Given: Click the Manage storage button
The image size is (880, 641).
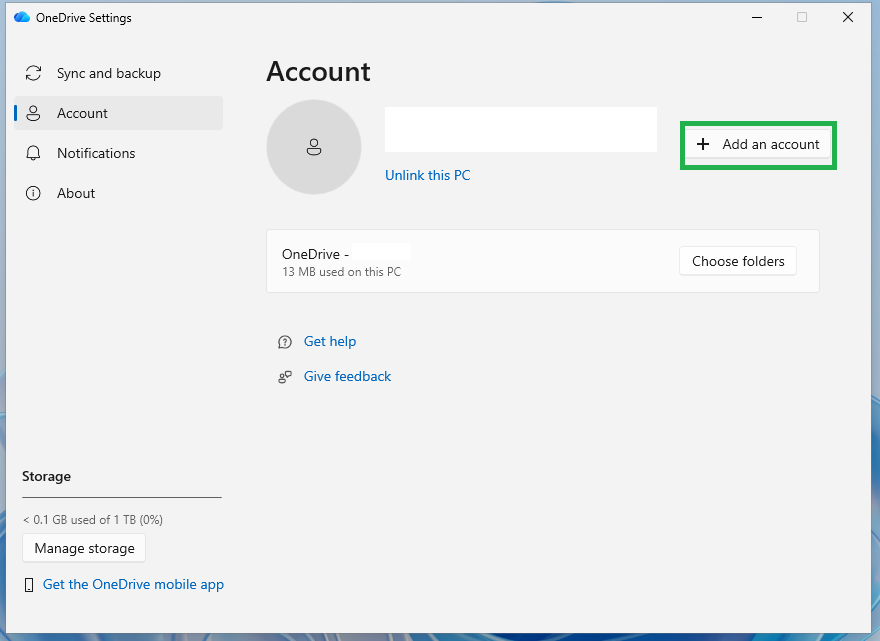Looking at the screenshot, I should (x=84, y=548).
